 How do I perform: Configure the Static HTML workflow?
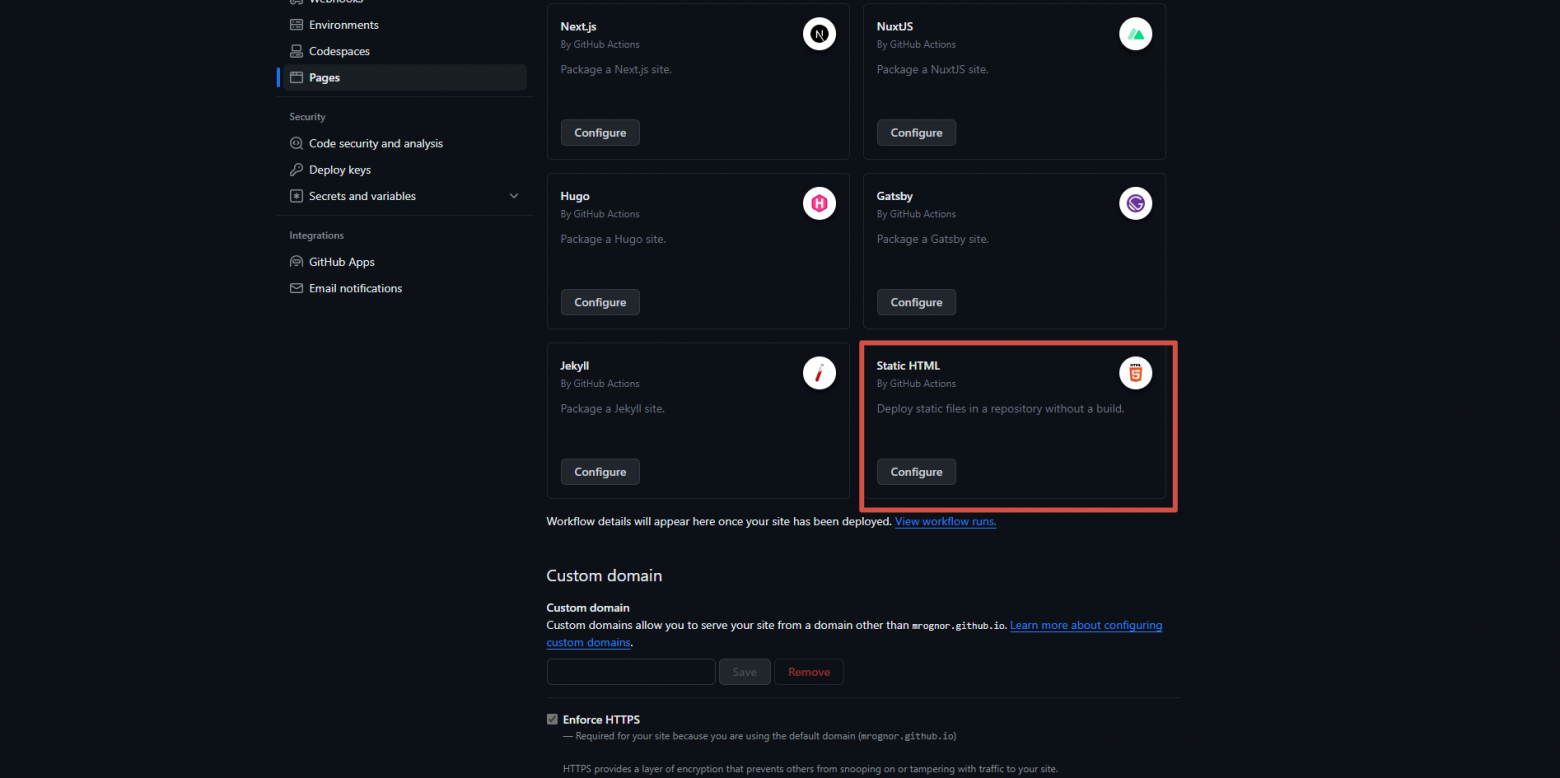click(916, 472)
